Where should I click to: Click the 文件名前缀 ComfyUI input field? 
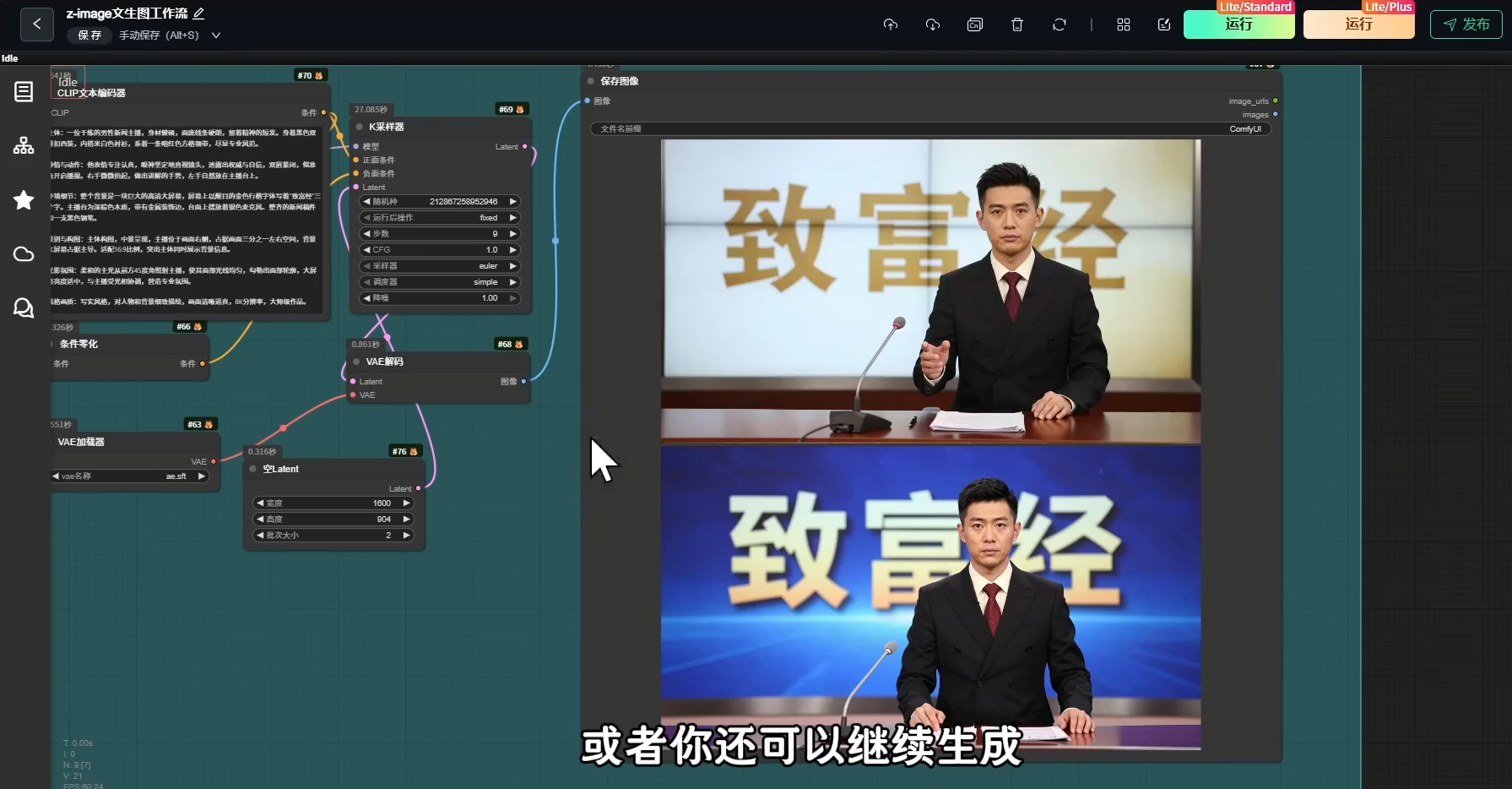(x=931, y=129)
